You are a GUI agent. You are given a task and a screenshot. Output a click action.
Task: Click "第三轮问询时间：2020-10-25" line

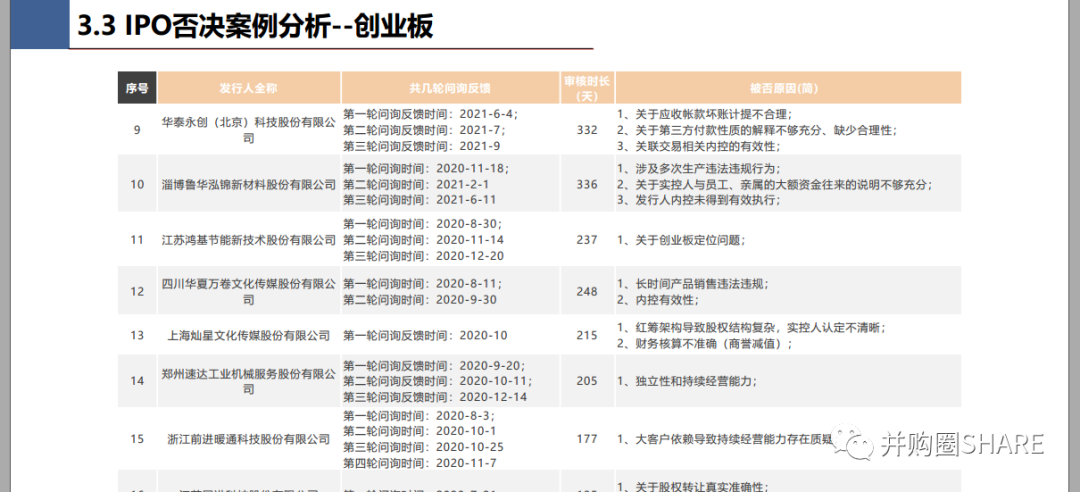424,447
